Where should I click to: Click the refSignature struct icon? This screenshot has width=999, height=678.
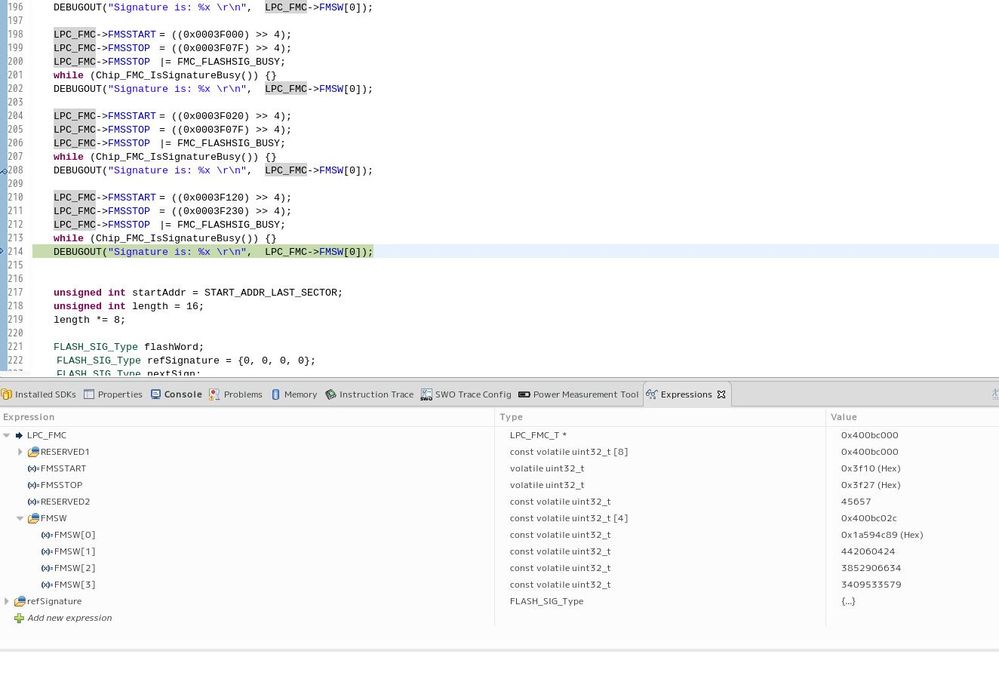20,601
